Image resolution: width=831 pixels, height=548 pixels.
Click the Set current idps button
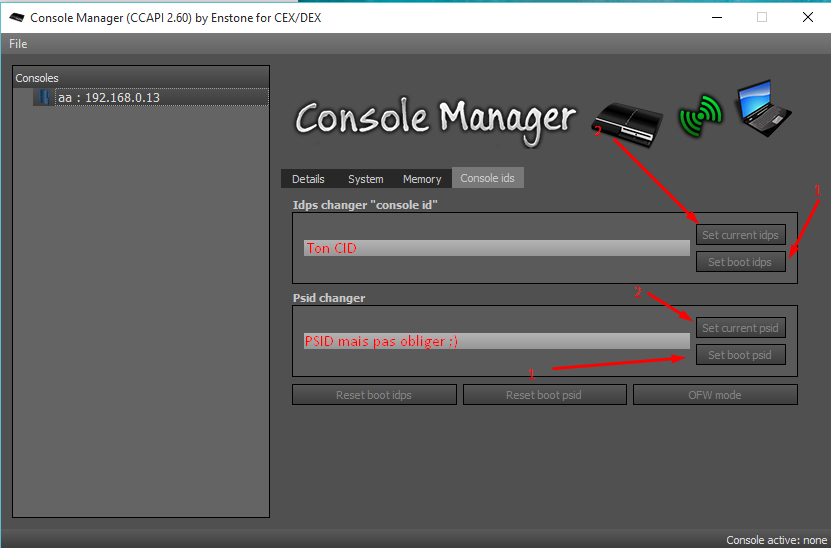pos(740,235)
